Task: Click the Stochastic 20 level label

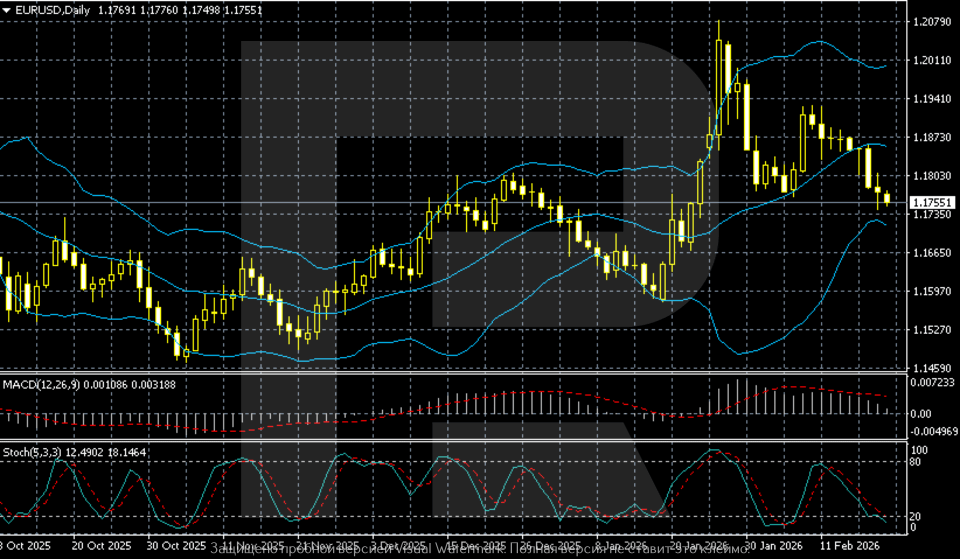Action: tap(914, 515)
